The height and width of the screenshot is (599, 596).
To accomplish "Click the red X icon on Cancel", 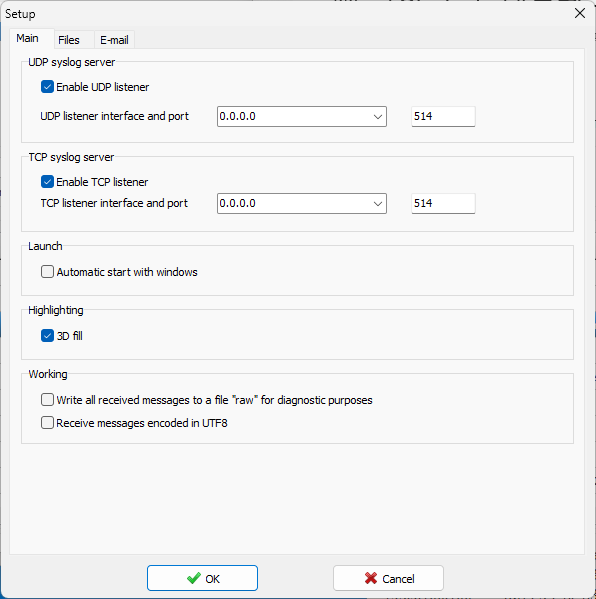I will pos(371,578).
